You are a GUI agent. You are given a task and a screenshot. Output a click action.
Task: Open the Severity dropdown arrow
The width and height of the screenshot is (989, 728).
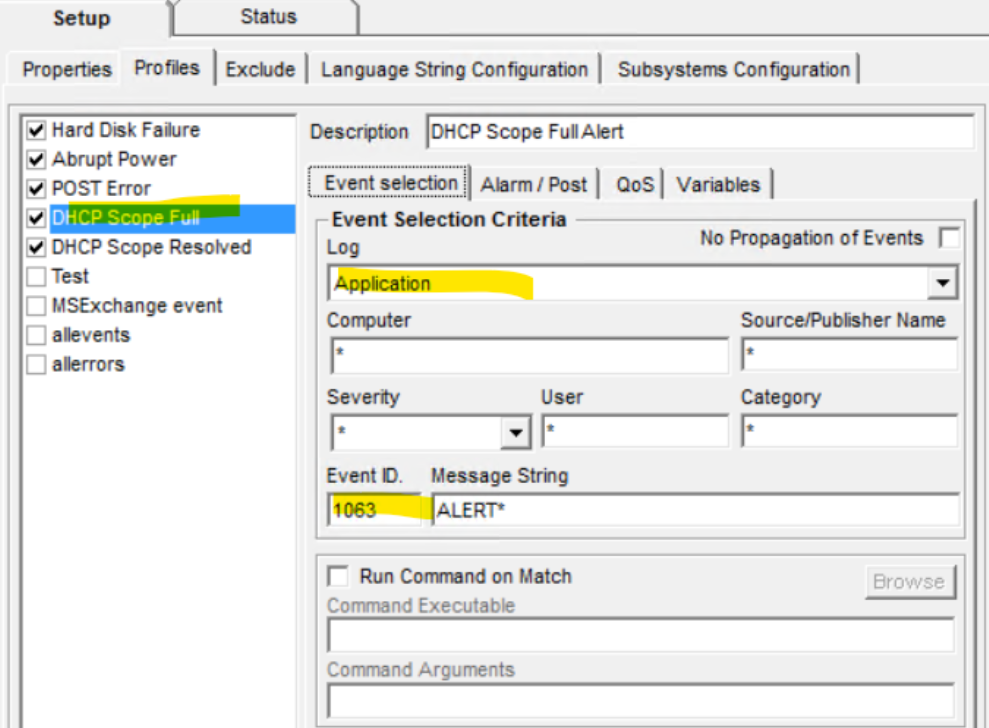pos(516,433)
